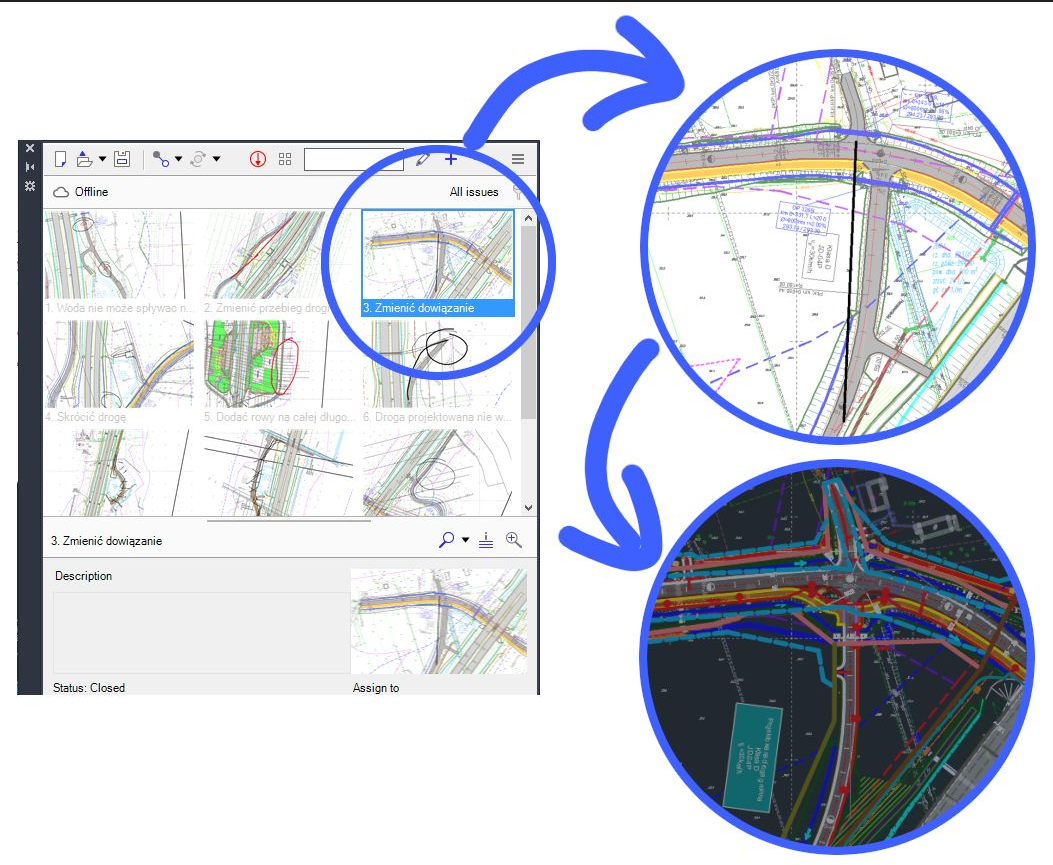Open the hamburger menu
The height and width of the screenshot is (865, 1053).
coord(518,159)
